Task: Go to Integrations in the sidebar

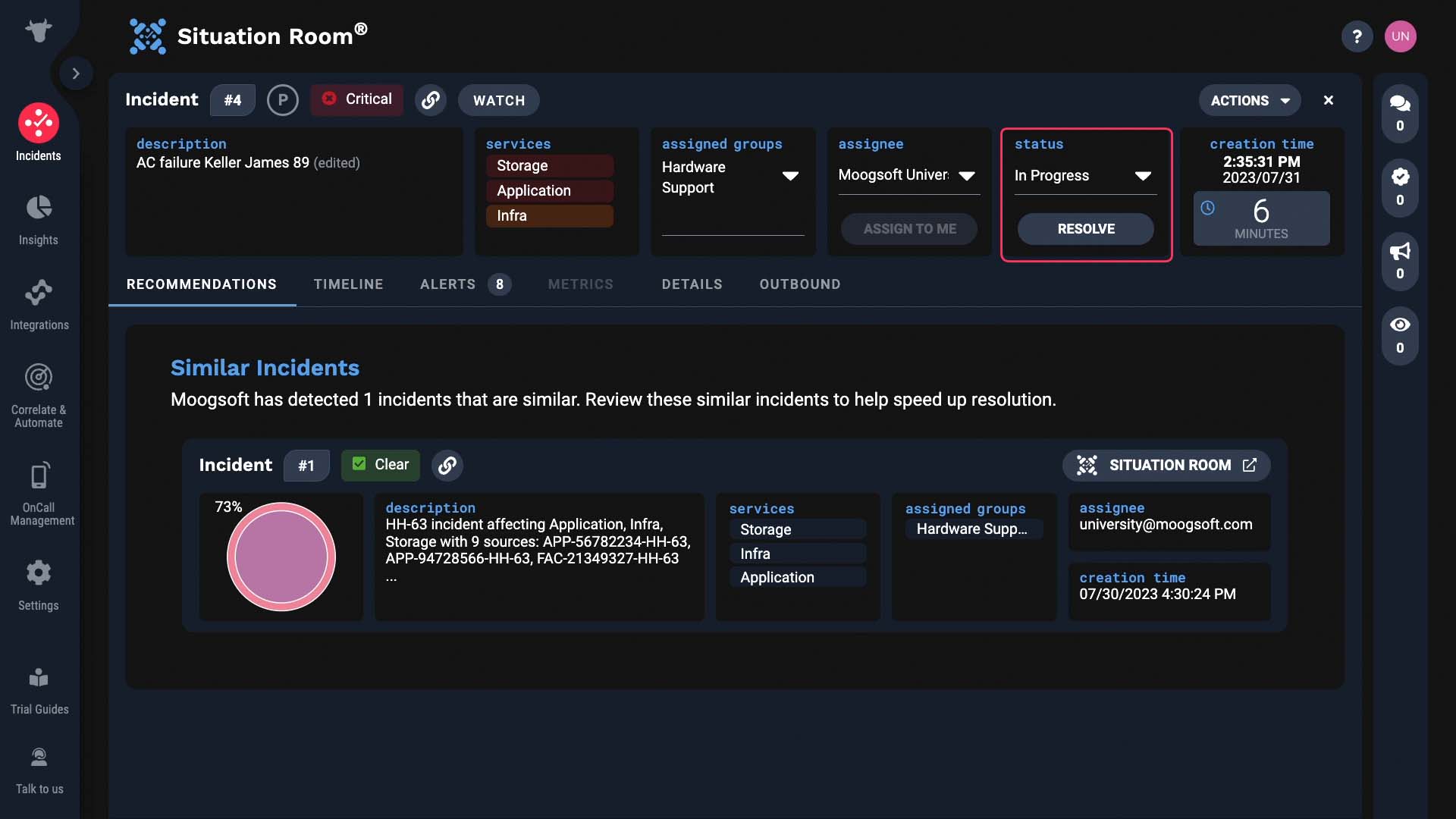Action: click(39, 305)
